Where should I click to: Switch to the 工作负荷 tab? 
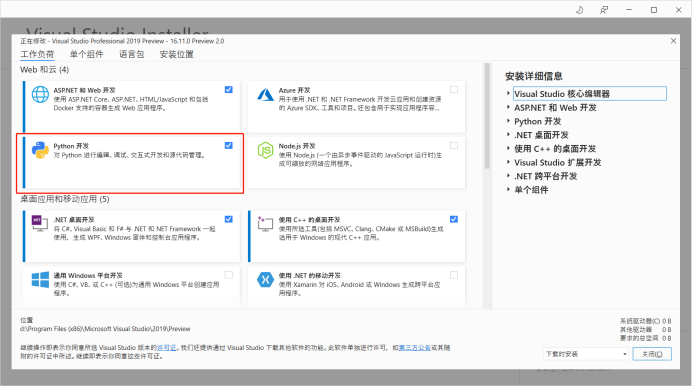[x=37, y=54]
